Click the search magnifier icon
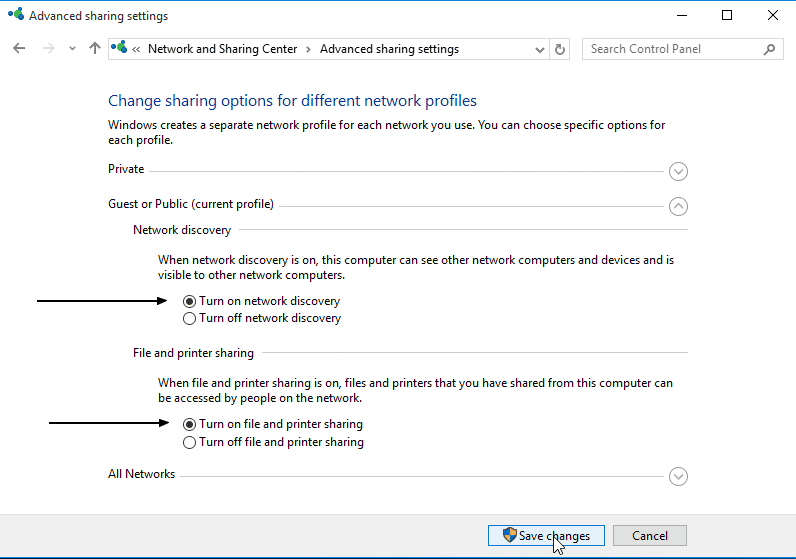Screen dimensions: 796x559 coord(769,49)
